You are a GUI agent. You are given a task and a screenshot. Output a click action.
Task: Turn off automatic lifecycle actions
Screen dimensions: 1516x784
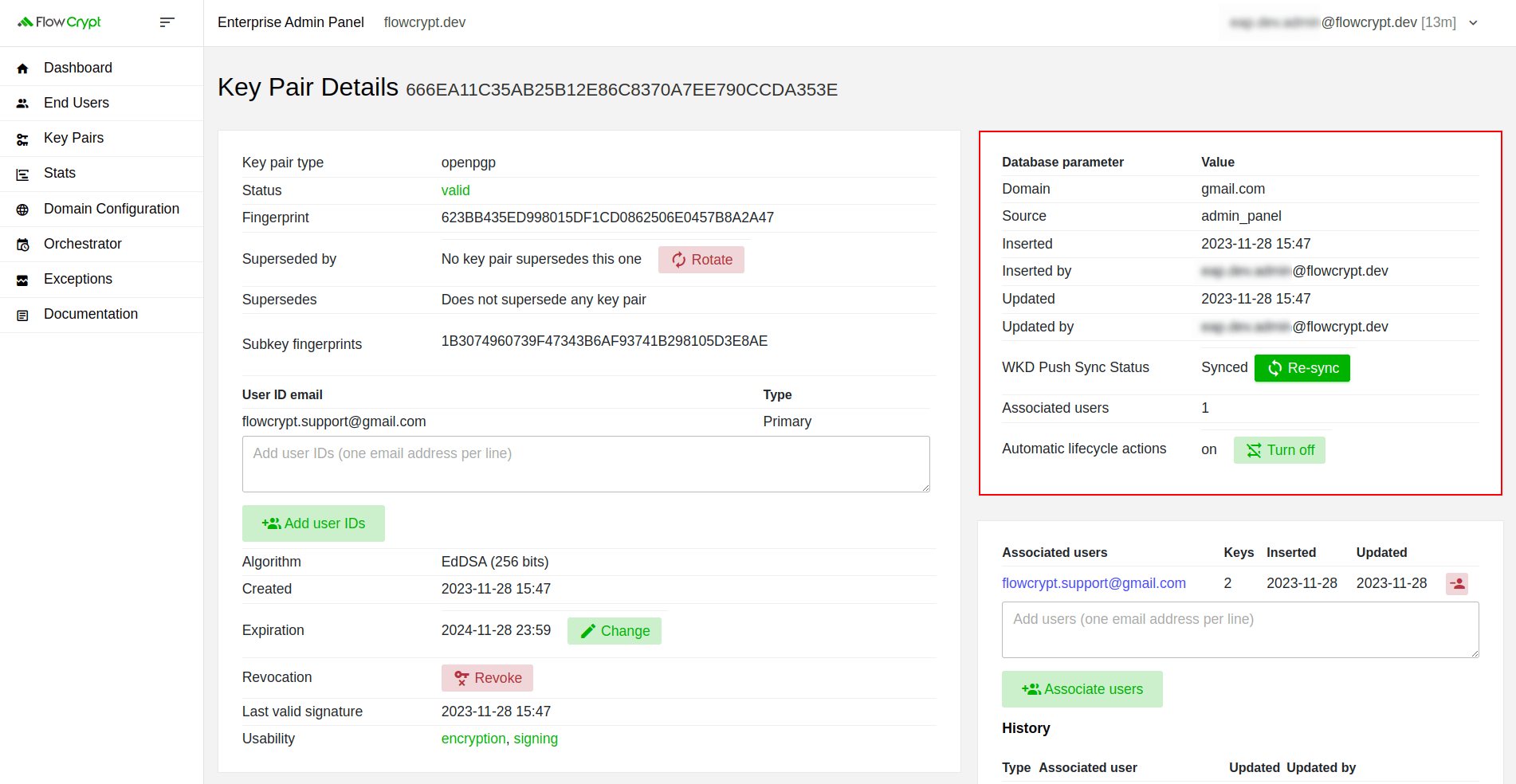click(1279, 450)
